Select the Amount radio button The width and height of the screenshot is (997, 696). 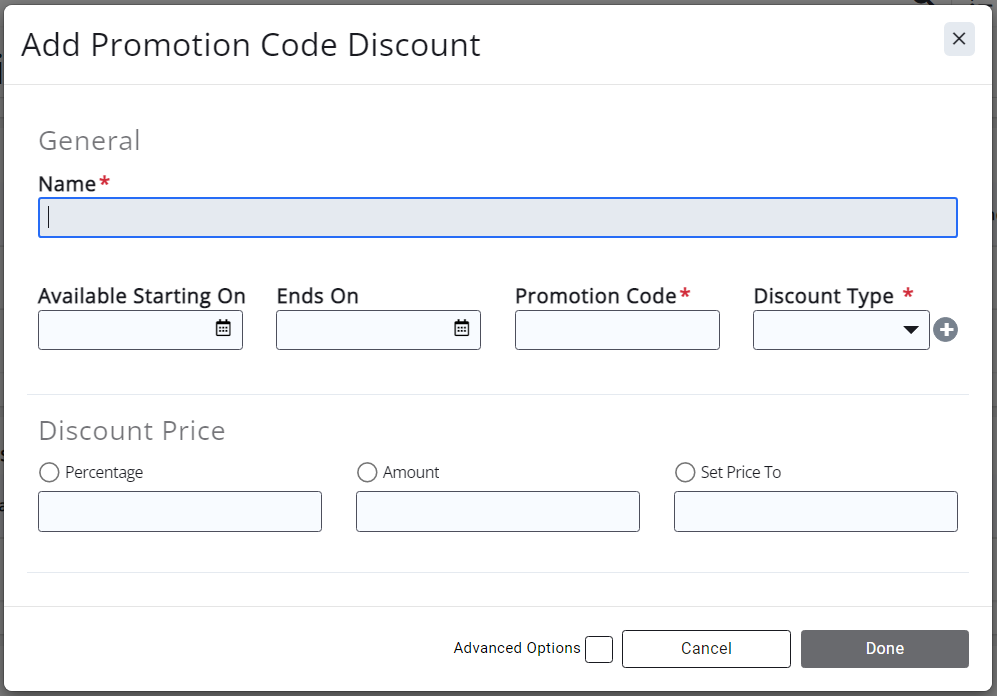point(367,472)
